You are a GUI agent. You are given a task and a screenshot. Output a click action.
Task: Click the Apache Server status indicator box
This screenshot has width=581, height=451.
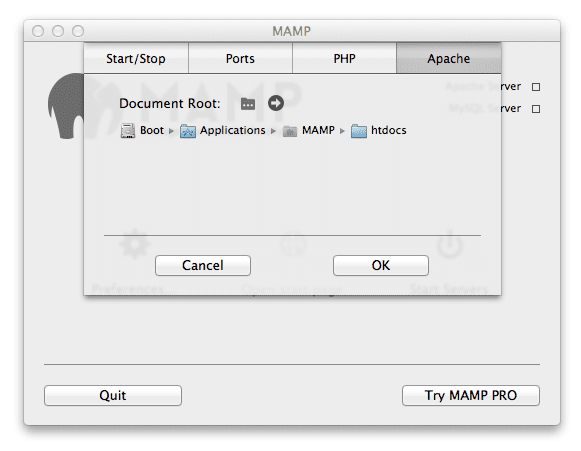point(536,87)
